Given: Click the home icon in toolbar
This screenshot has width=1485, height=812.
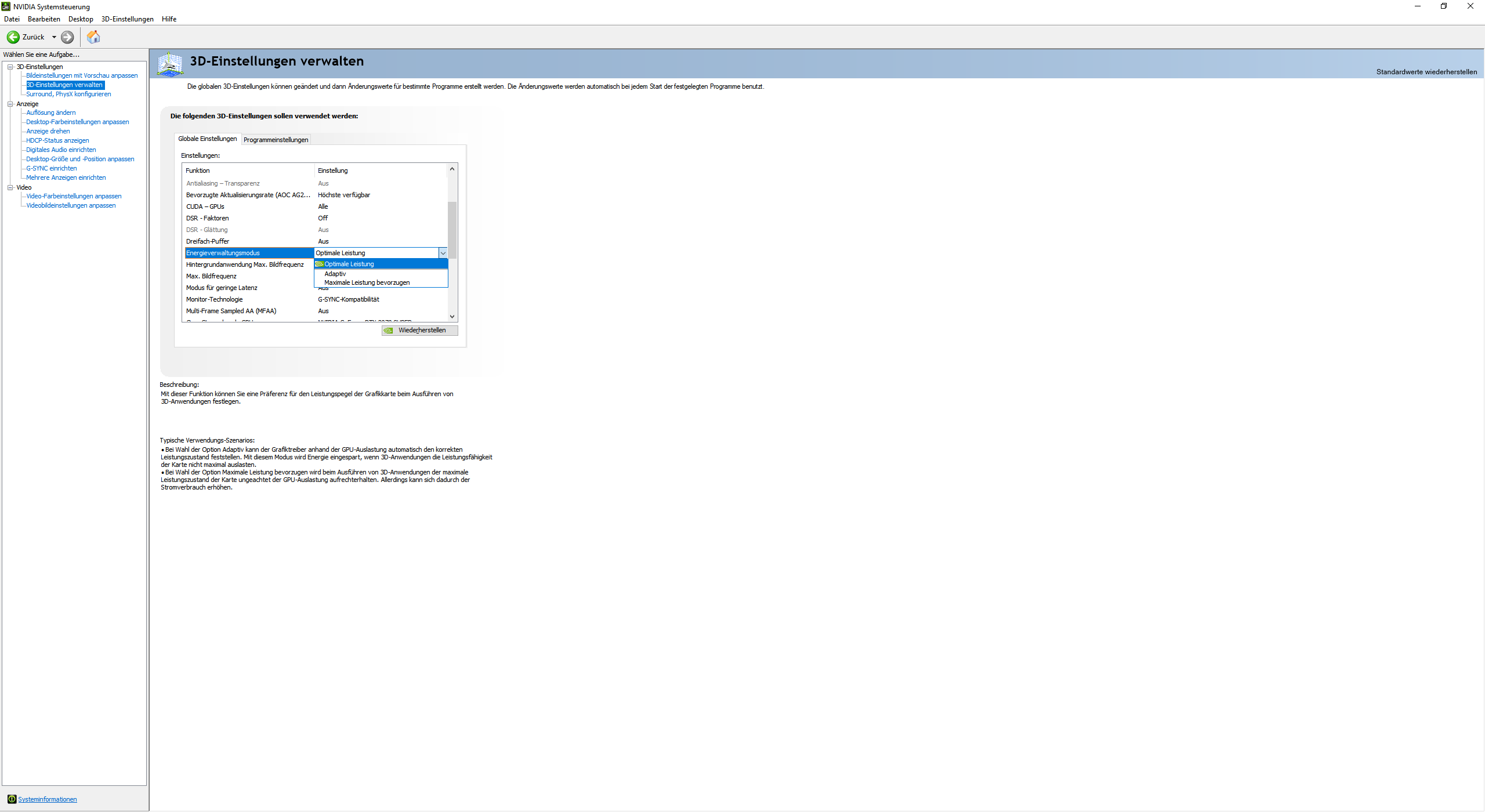Looking at the screenshot, I should coord(93,37).
